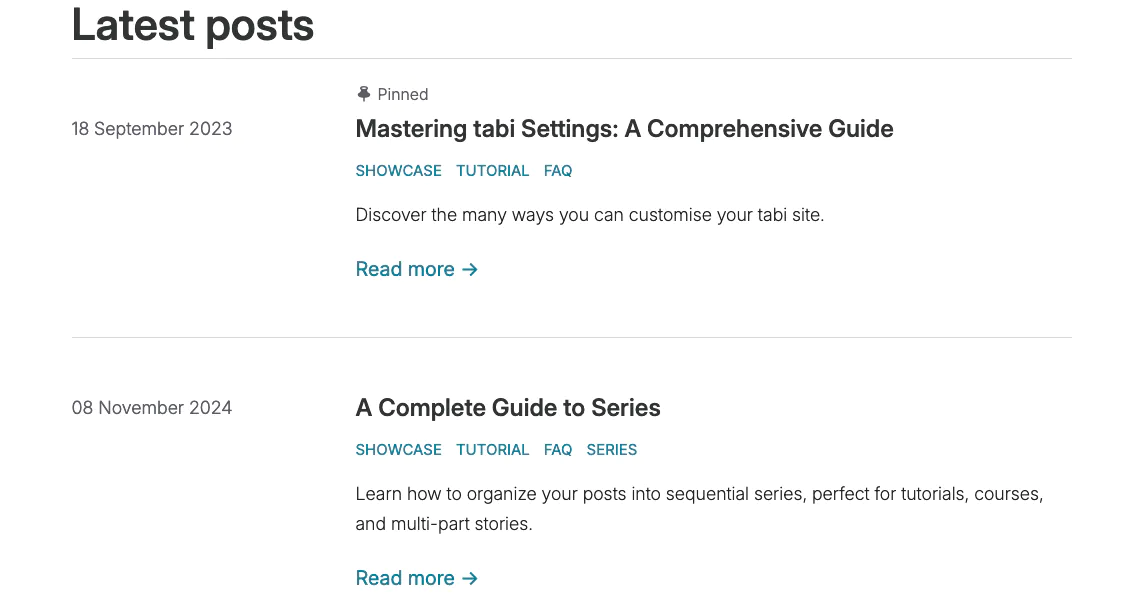Click the arrow after first post's Read more
The width and height of the screenshot is (1143, 615).
(x=470, y=269)
